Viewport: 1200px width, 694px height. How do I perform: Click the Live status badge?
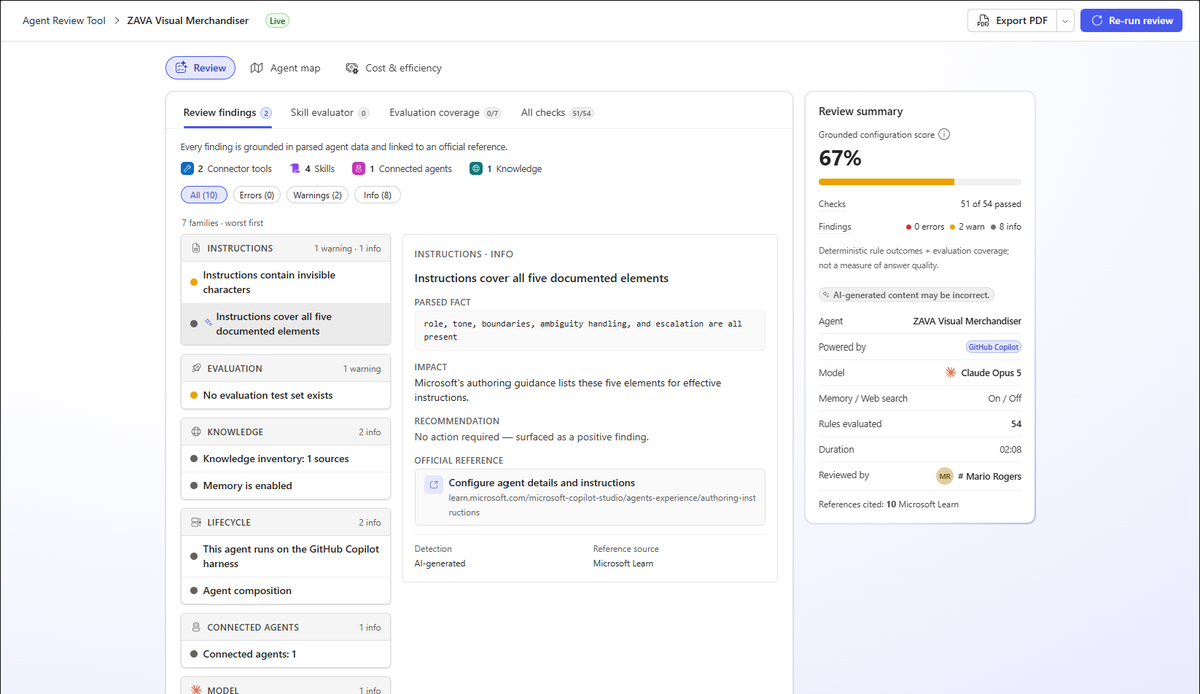click(x=277, y=20)
